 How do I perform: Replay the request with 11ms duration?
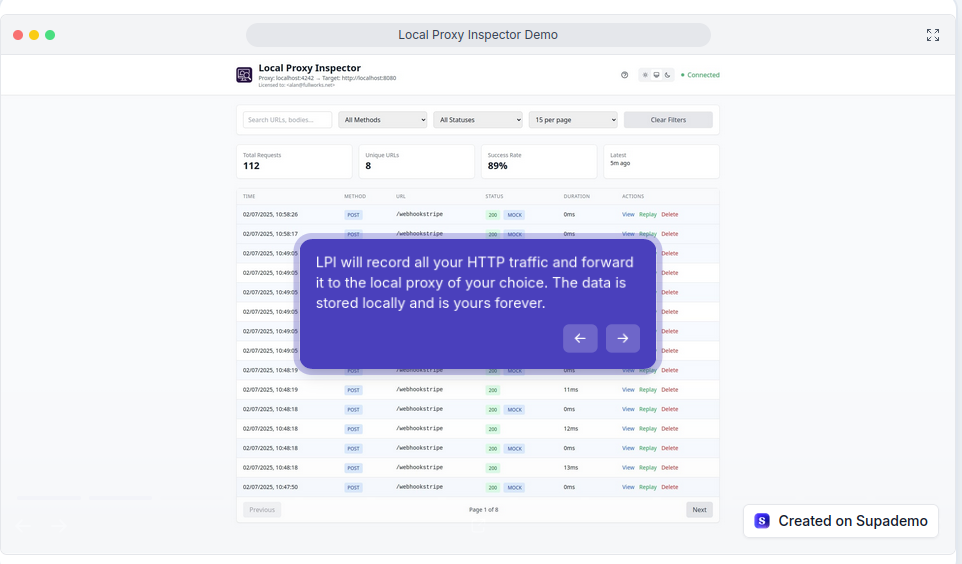tap(648, 390)
